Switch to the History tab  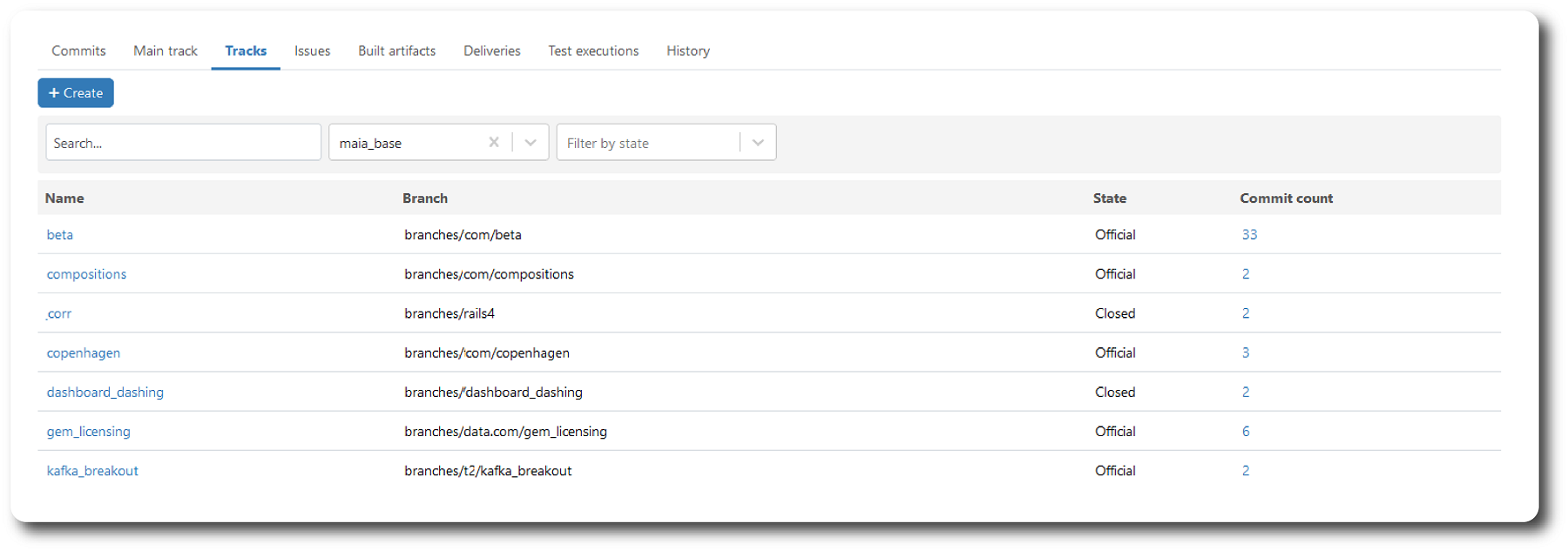688,51
